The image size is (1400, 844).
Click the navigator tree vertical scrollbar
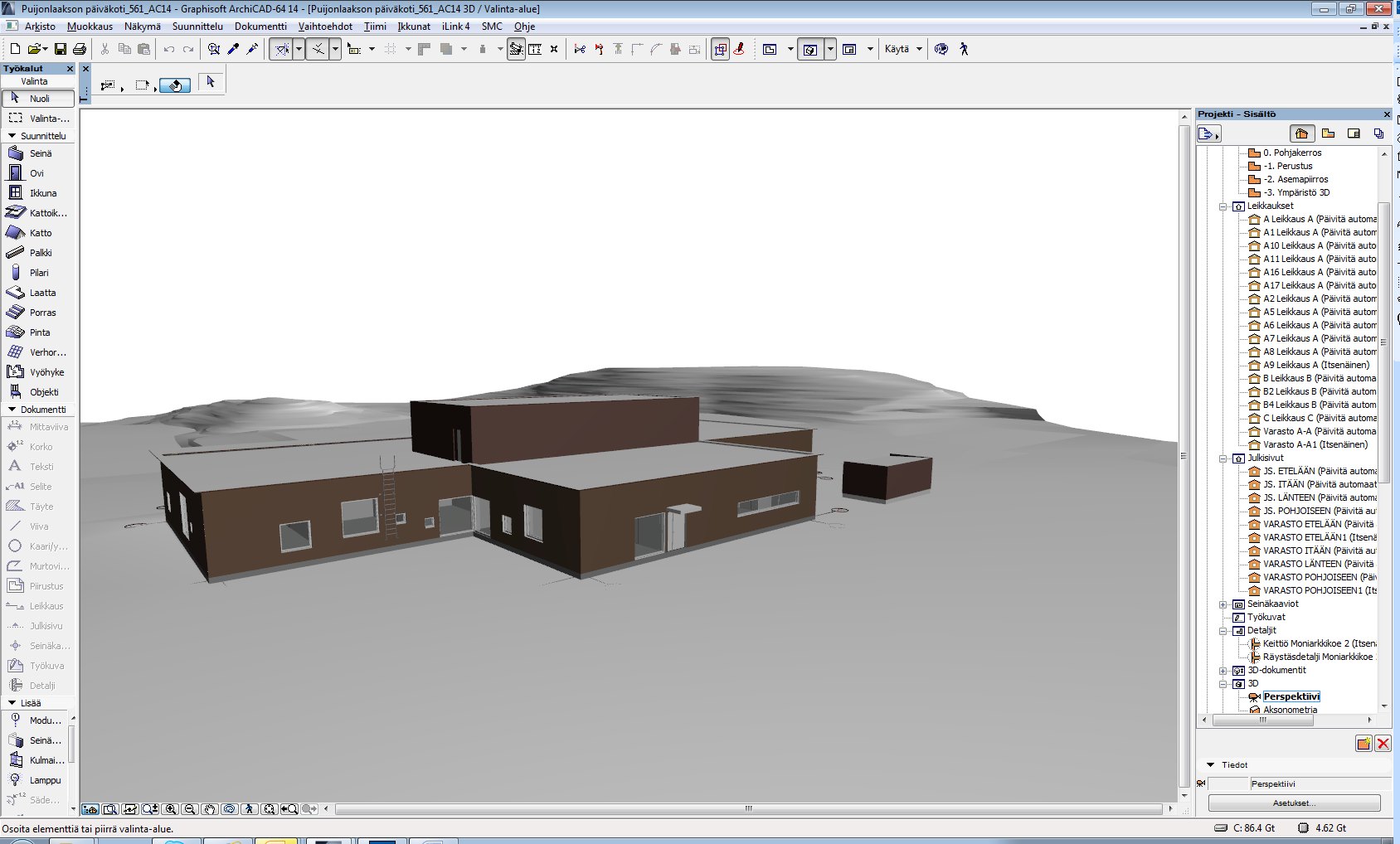tap(1383, 342)
